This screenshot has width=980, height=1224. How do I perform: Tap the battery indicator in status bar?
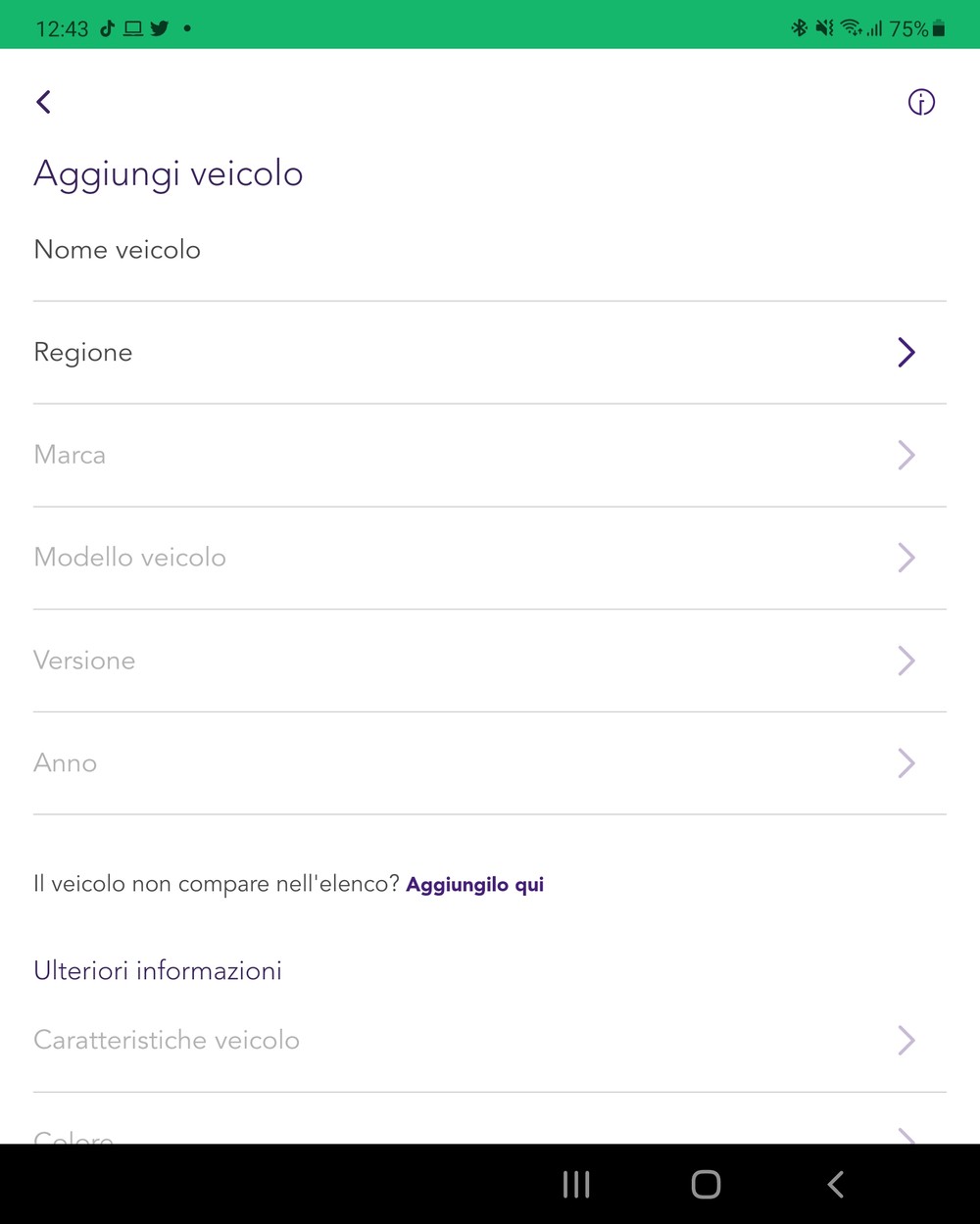938,28
